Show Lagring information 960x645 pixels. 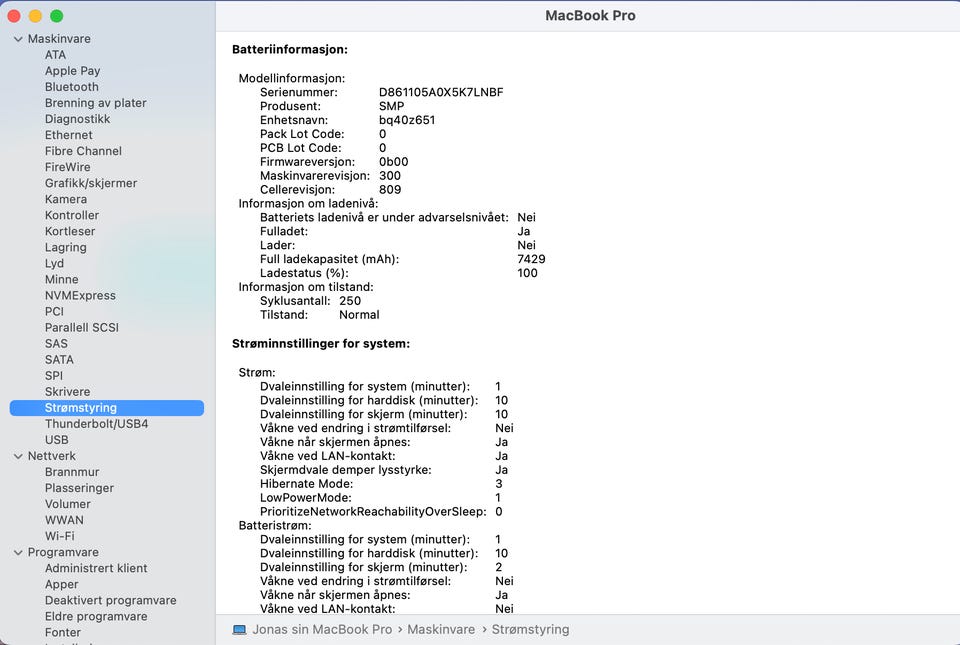coord(66,247)
